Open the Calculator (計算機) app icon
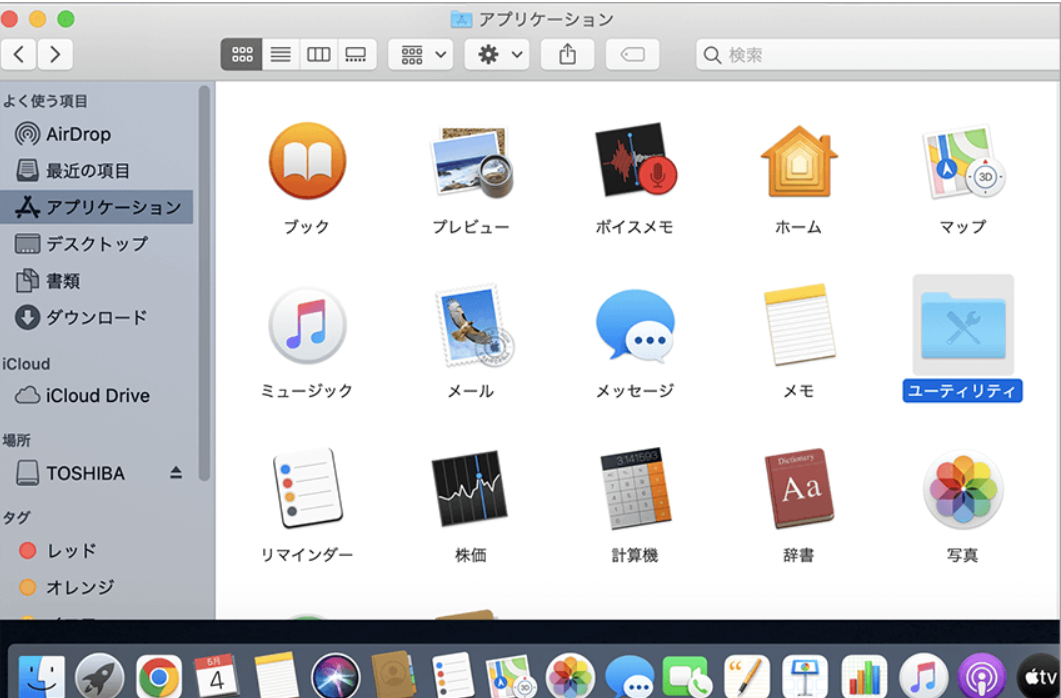The height and width of the screenshot is (698, 1061). (x=634, y=490)
